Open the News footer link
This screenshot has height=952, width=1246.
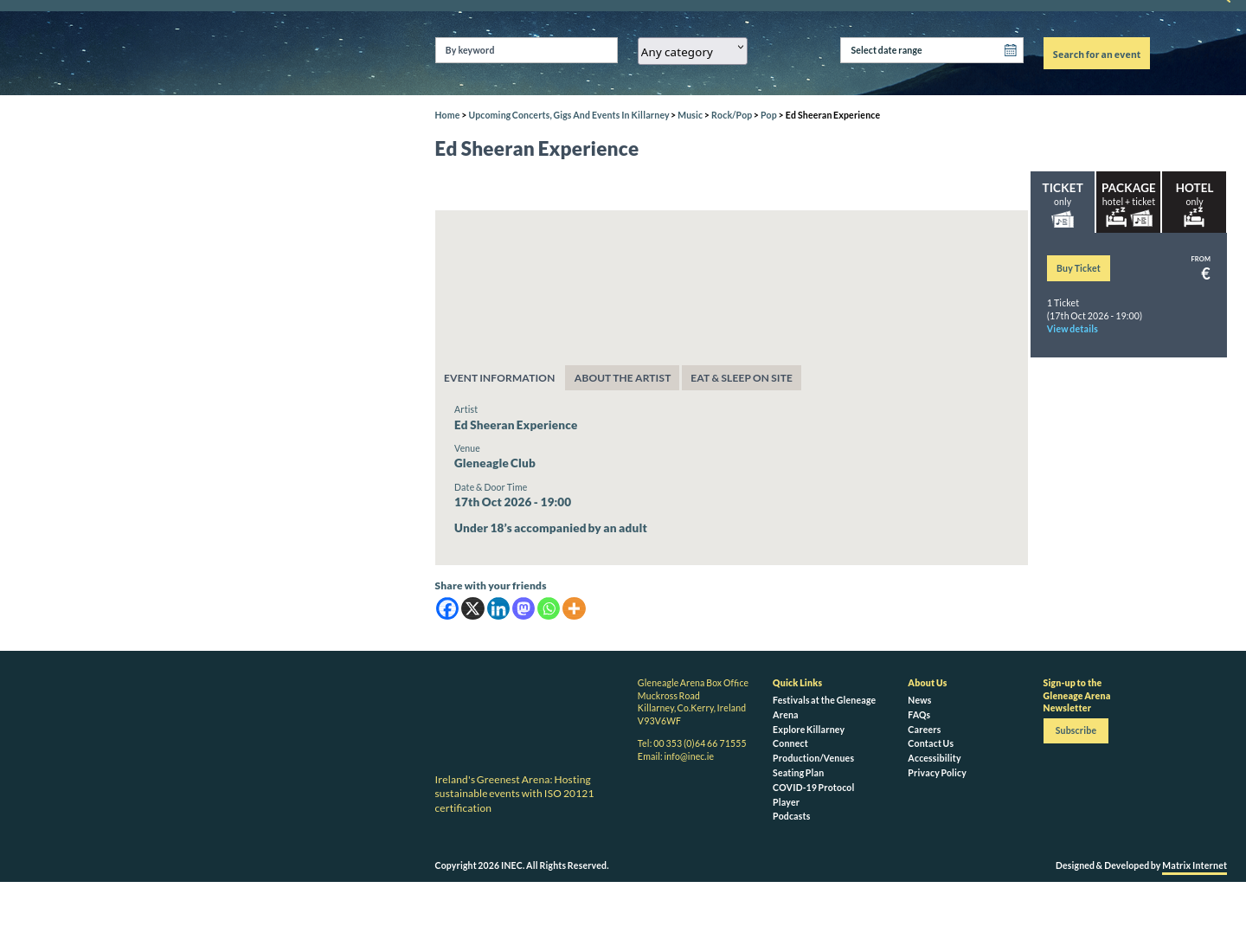tap(920, 700)
